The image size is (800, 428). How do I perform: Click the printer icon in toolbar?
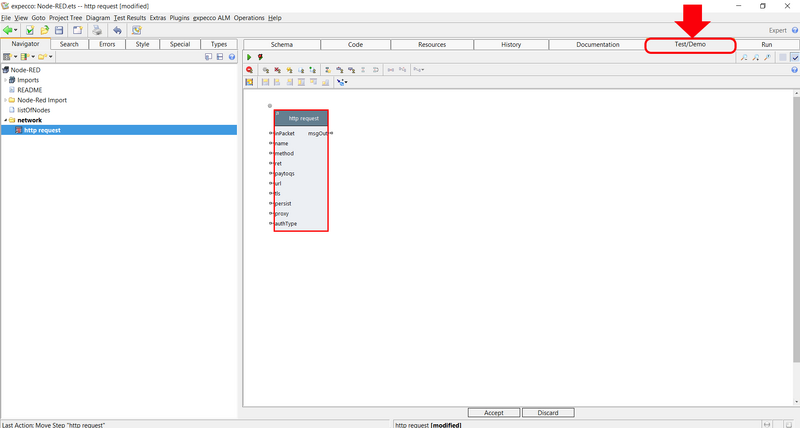pos(97,31)
